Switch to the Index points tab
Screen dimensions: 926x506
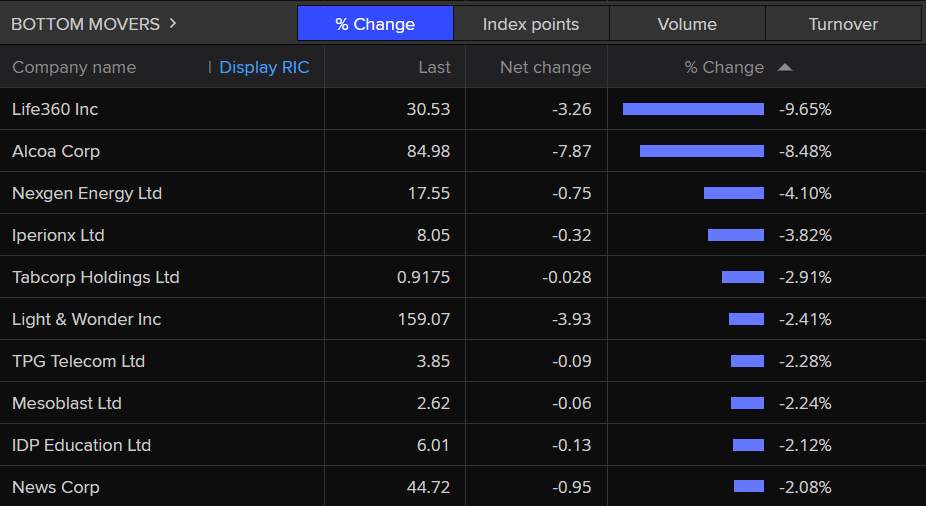tap(531, 24)
